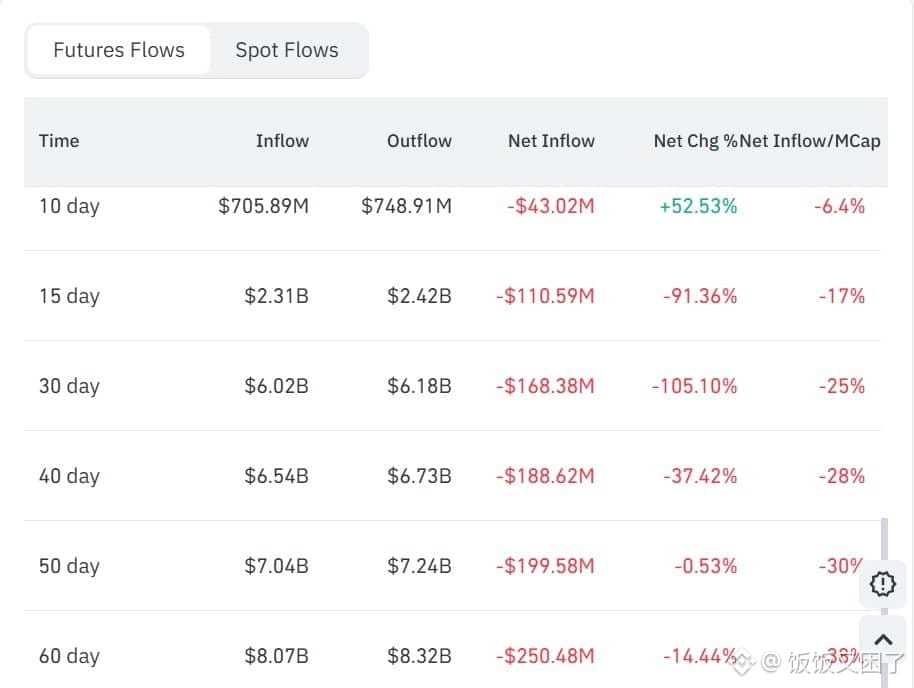Click the hexagon exclamation feedback icon
Image resolution: width=914 pixels, height=688 pixels.
coord(883,584)
